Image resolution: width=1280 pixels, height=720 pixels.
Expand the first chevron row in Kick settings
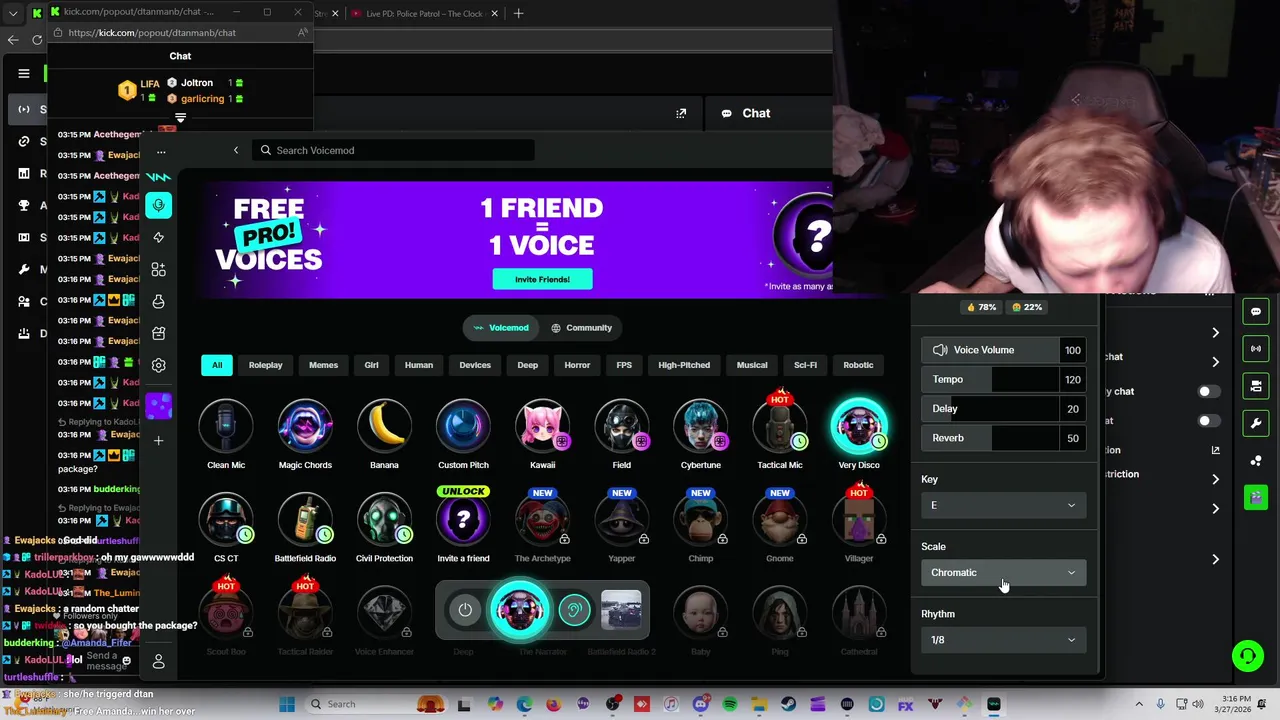[x=1215, y=333]
